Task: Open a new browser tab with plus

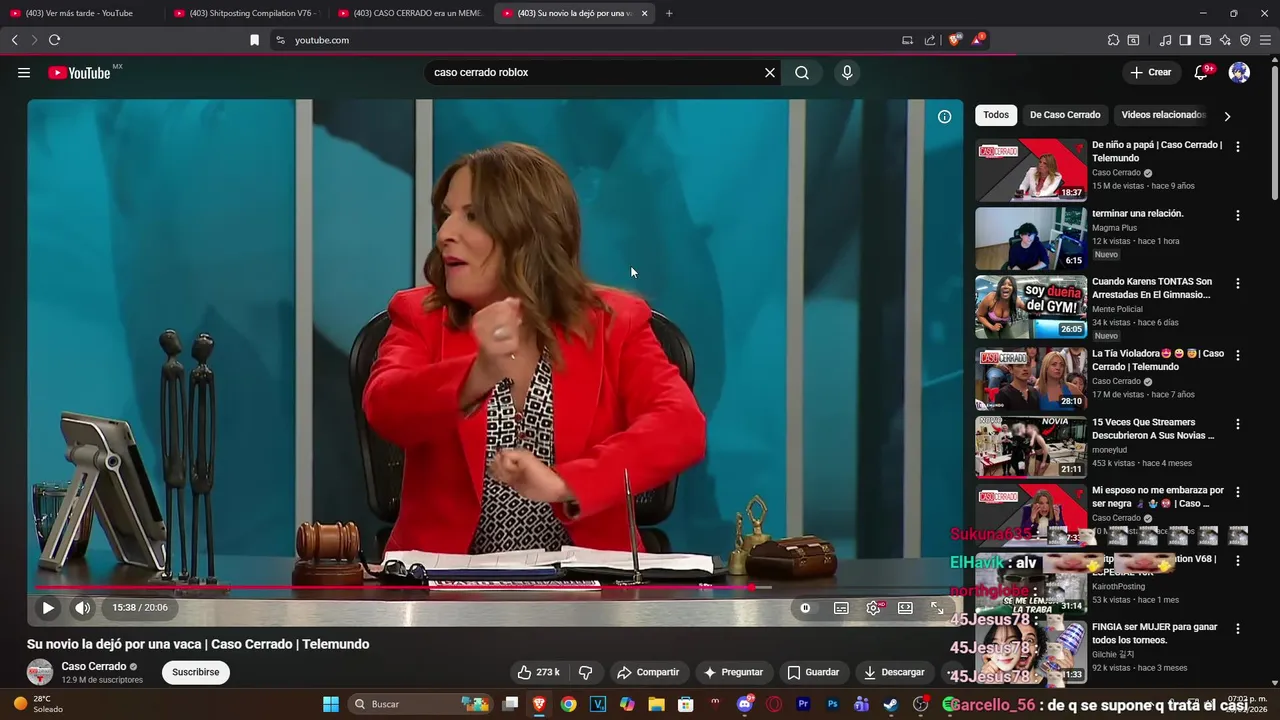Action: [669, 13]
